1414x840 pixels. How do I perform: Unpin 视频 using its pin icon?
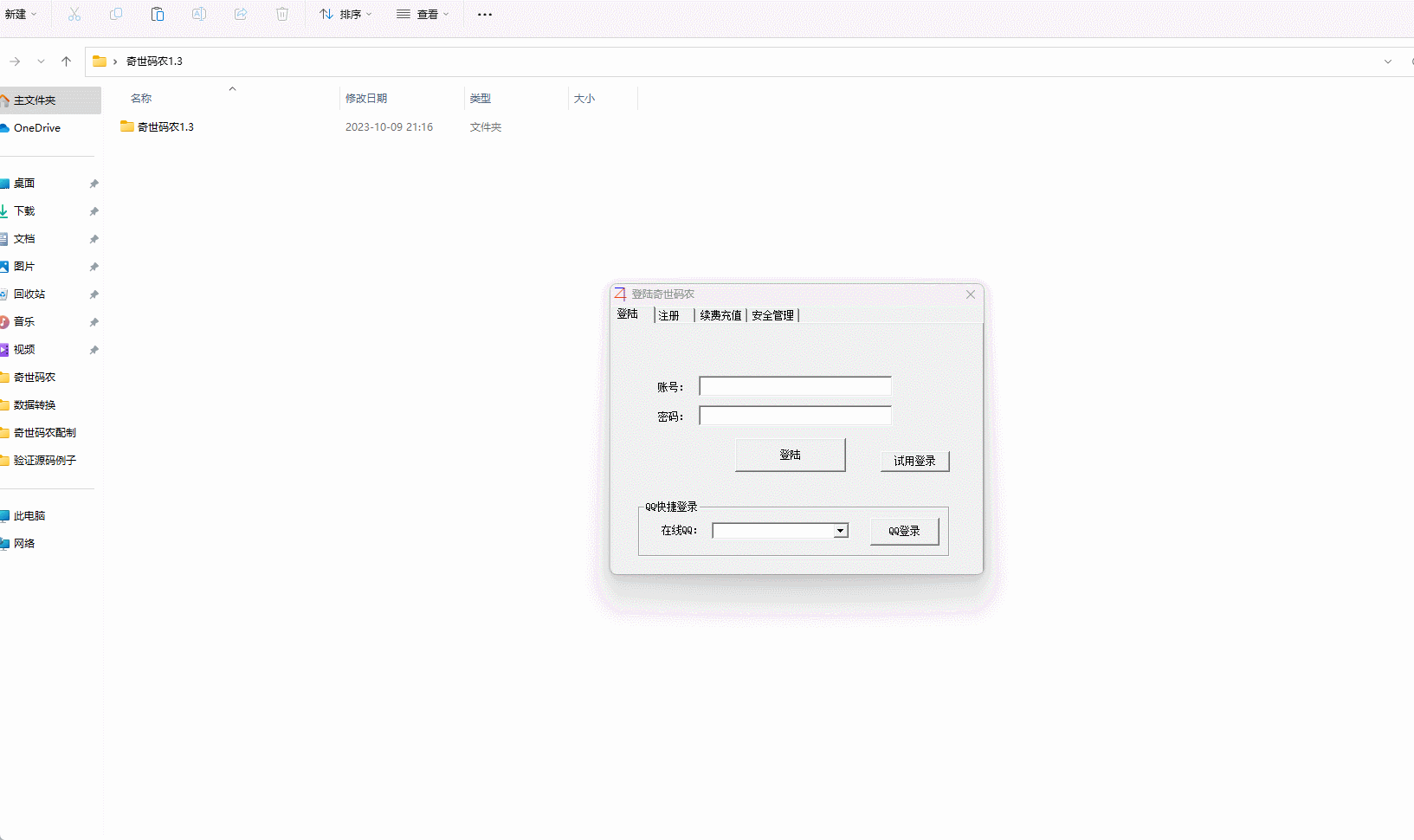[94, 350]
